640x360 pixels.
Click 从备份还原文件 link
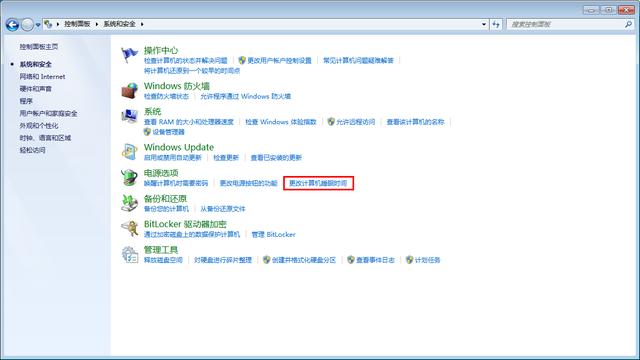[x=223, y=209]
